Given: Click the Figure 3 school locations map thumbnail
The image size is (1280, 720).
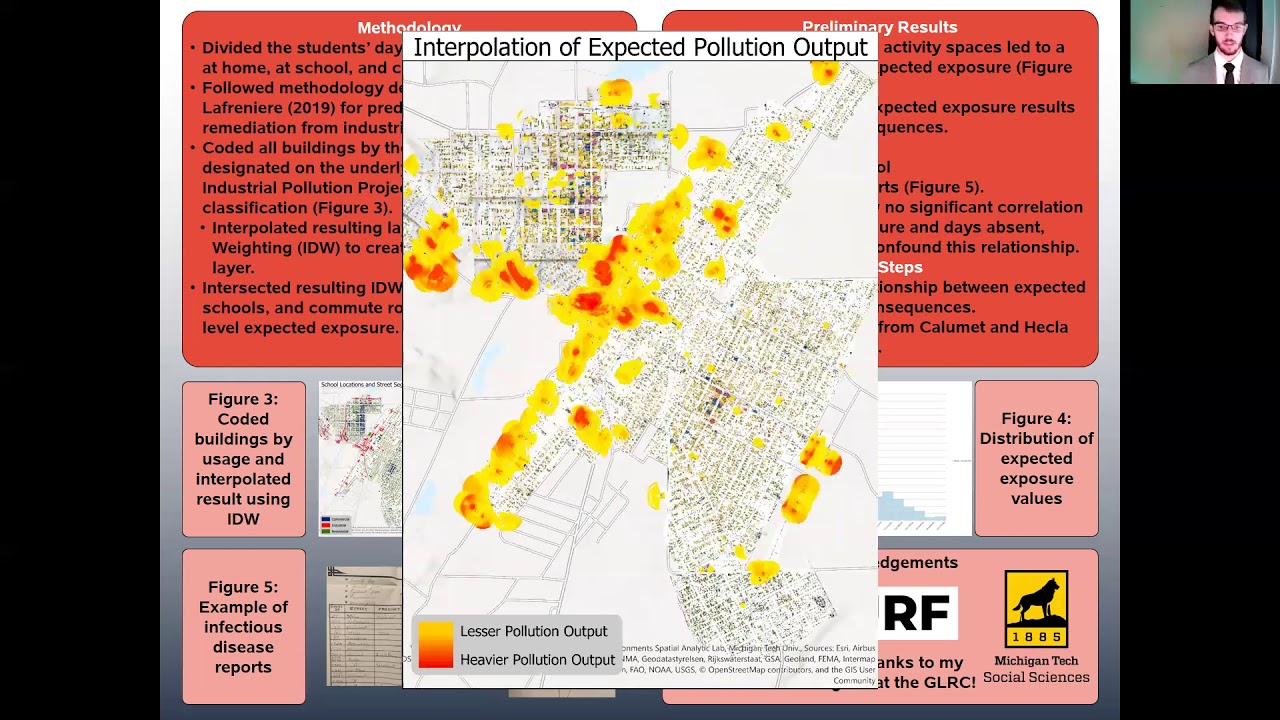Looking at the screenshot, I should coord(360,458).
